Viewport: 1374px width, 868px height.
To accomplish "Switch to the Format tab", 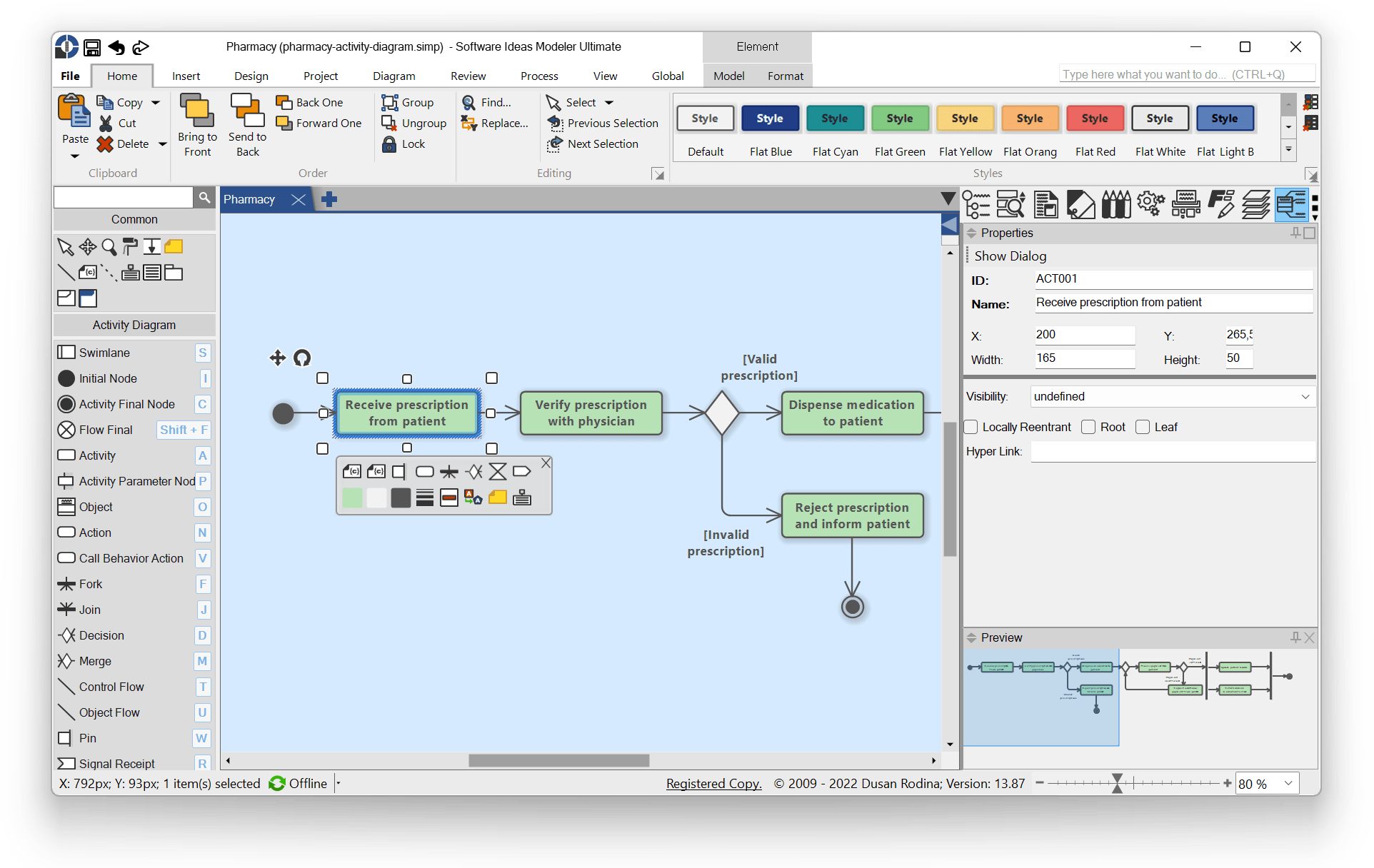I will 785,76.
